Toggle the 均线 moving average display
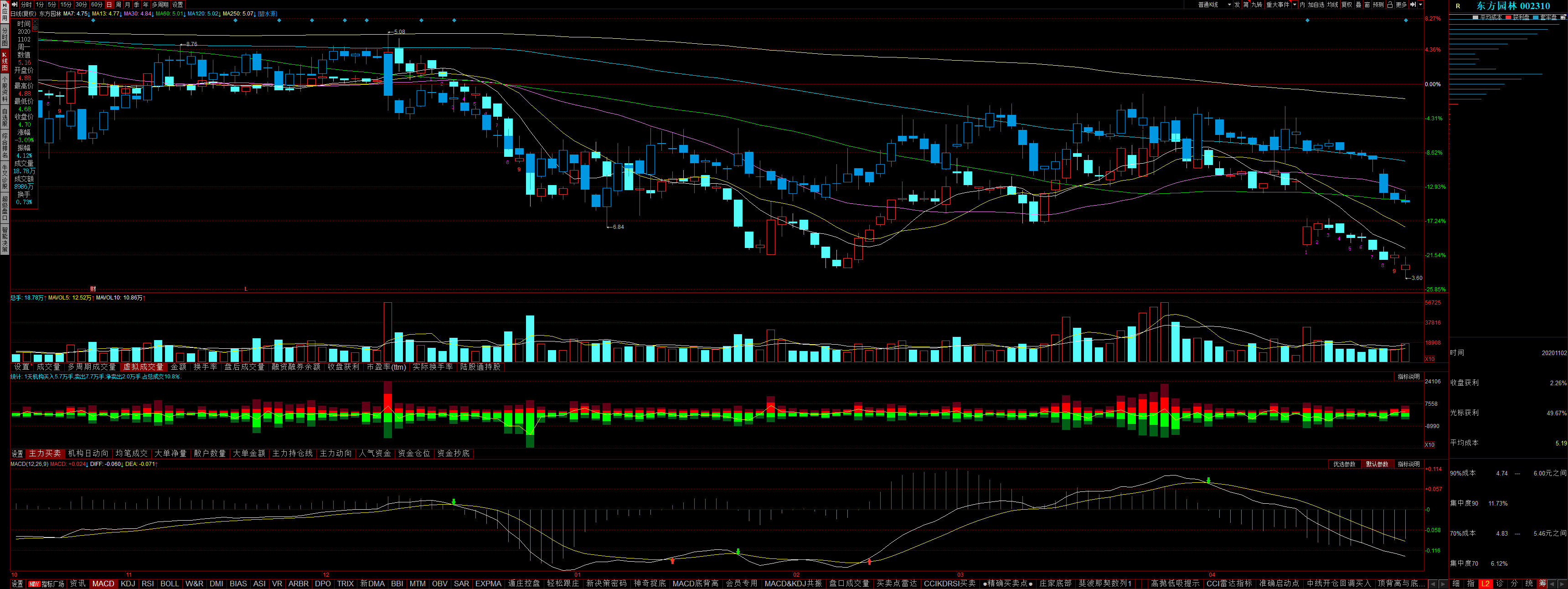1568x589 pixels. [x=1332, y=4]
